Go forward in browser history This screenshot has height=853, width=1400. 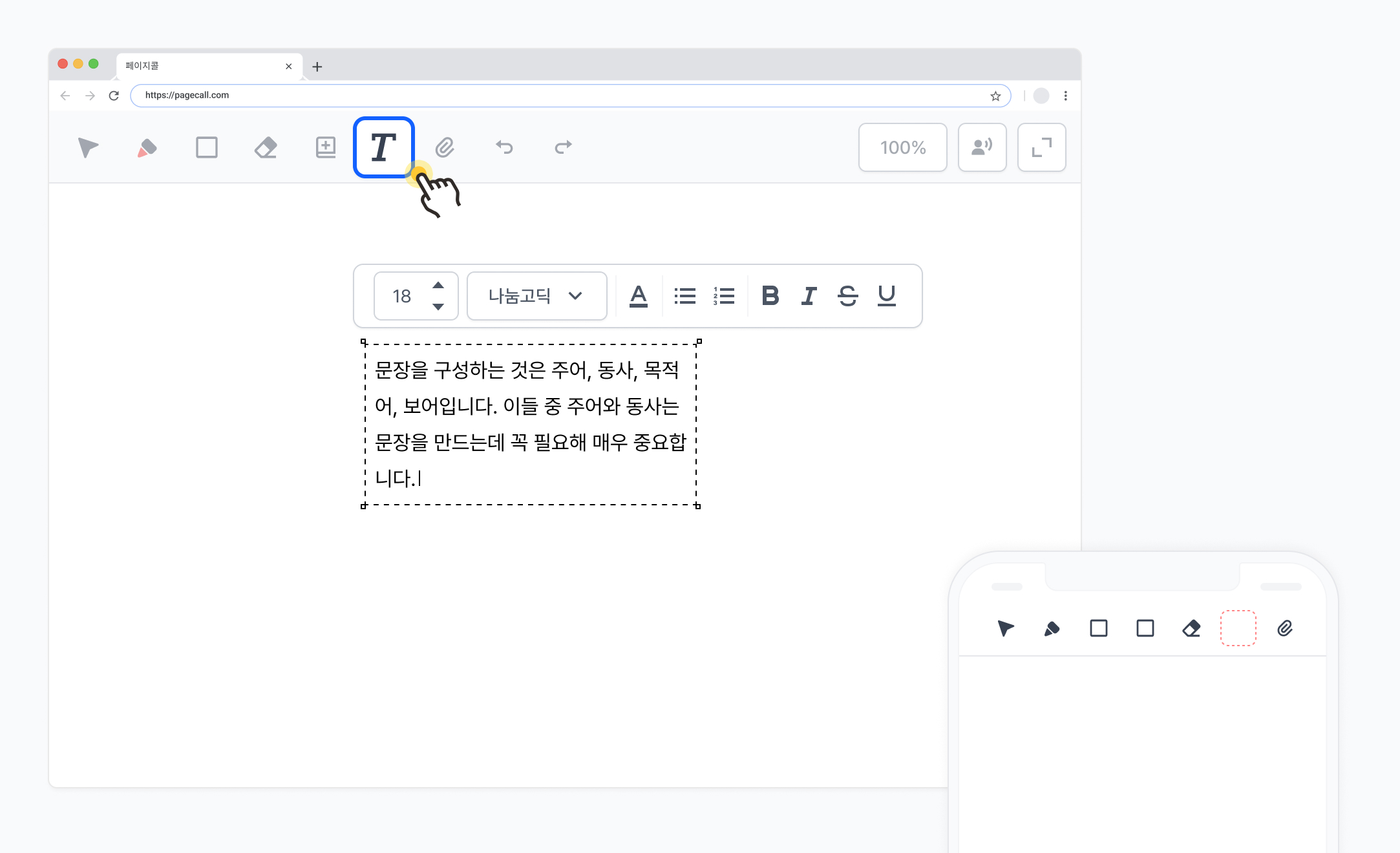click(x=90, y=96)
